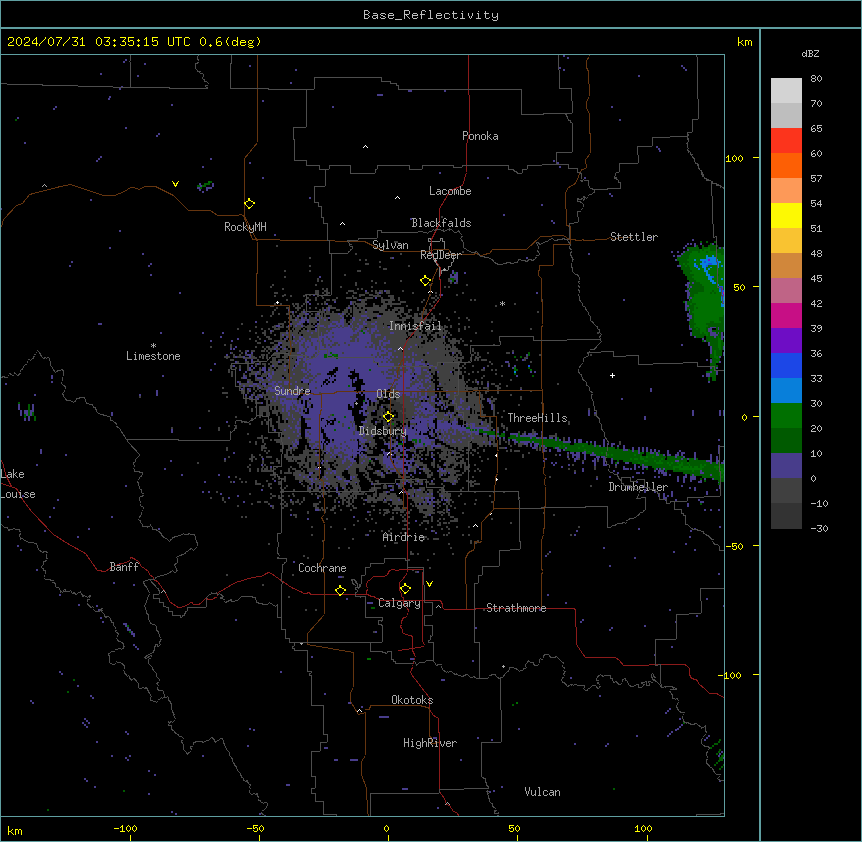The image size is (862, 842).
Task: Select the magenta legend swatch near 42
Action: click(786, 315)
